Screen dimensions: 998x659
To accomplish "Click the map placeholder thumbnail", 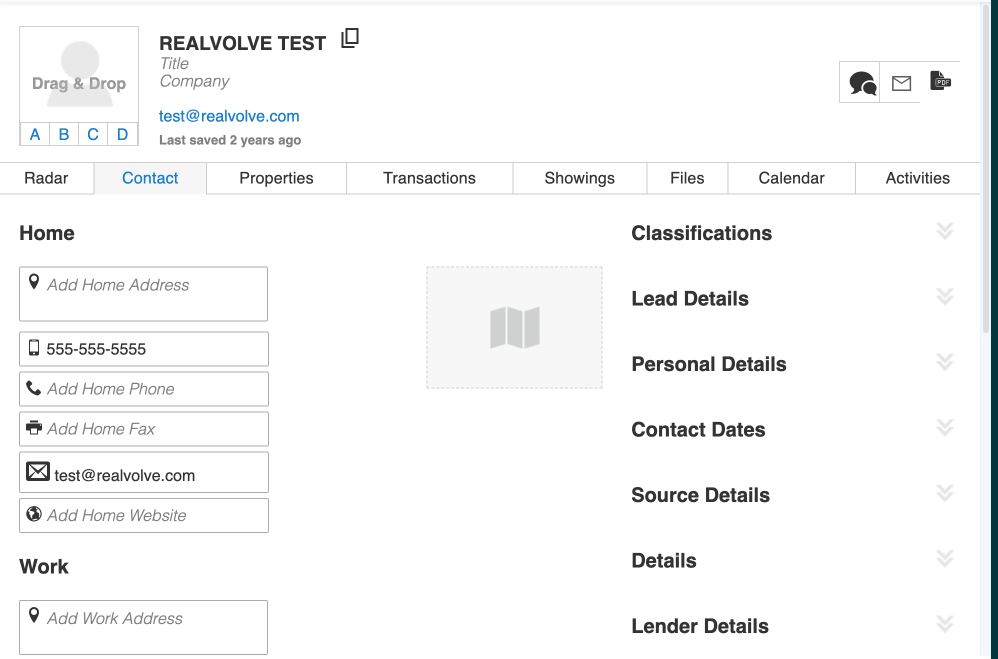I will (514, 327).
